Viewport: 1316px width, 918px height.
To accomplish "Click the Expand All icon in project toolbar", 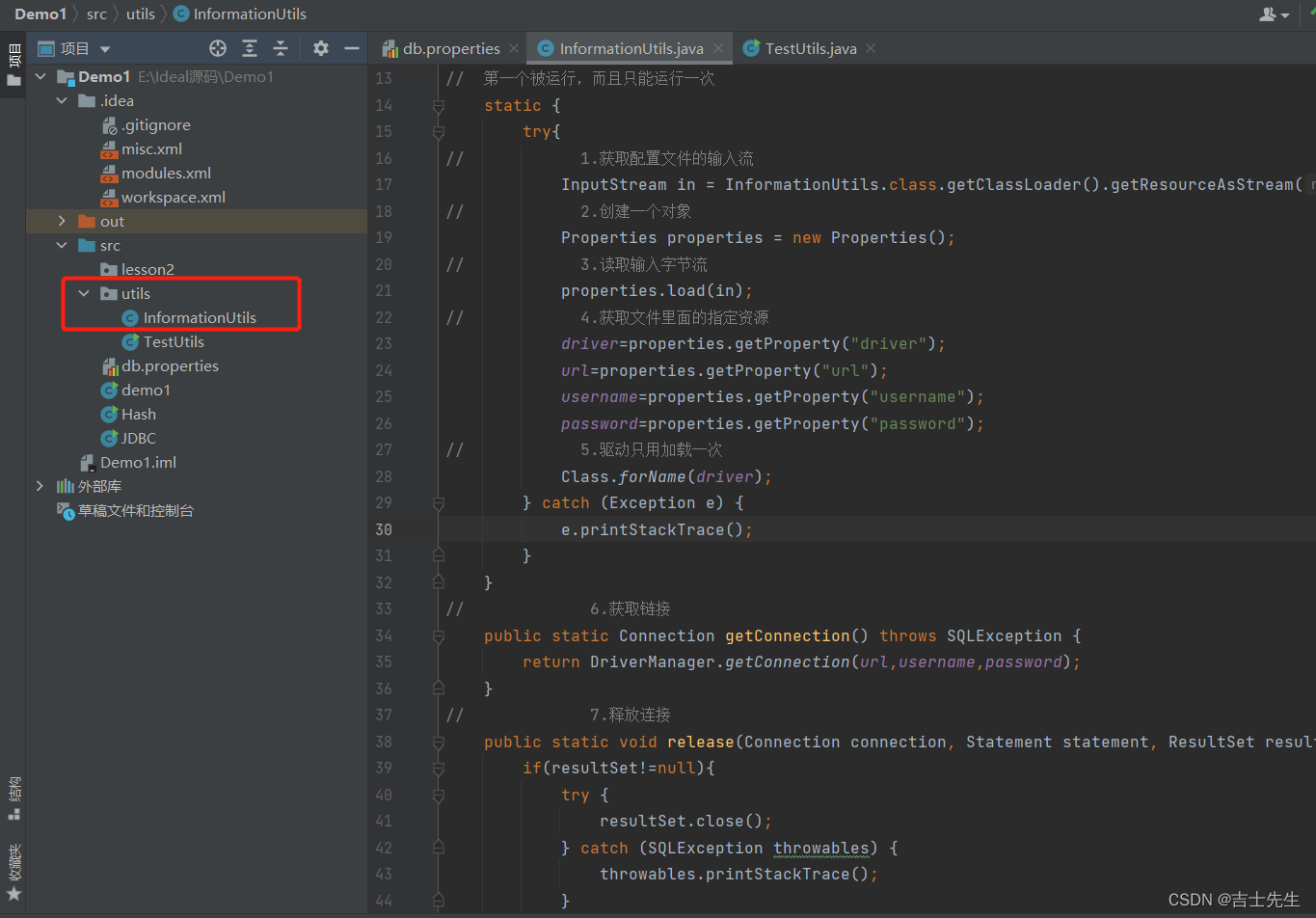I will point(250,48).
